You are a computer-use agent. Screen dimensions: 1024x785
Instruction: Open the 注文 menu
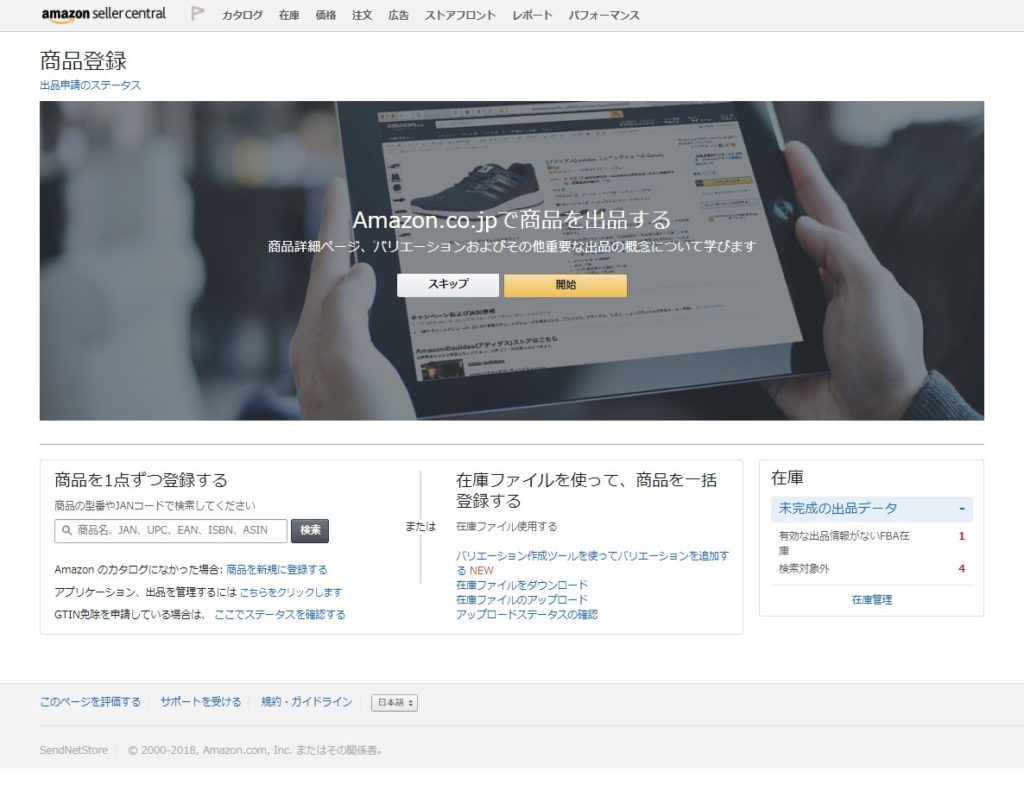click(362, 15)
